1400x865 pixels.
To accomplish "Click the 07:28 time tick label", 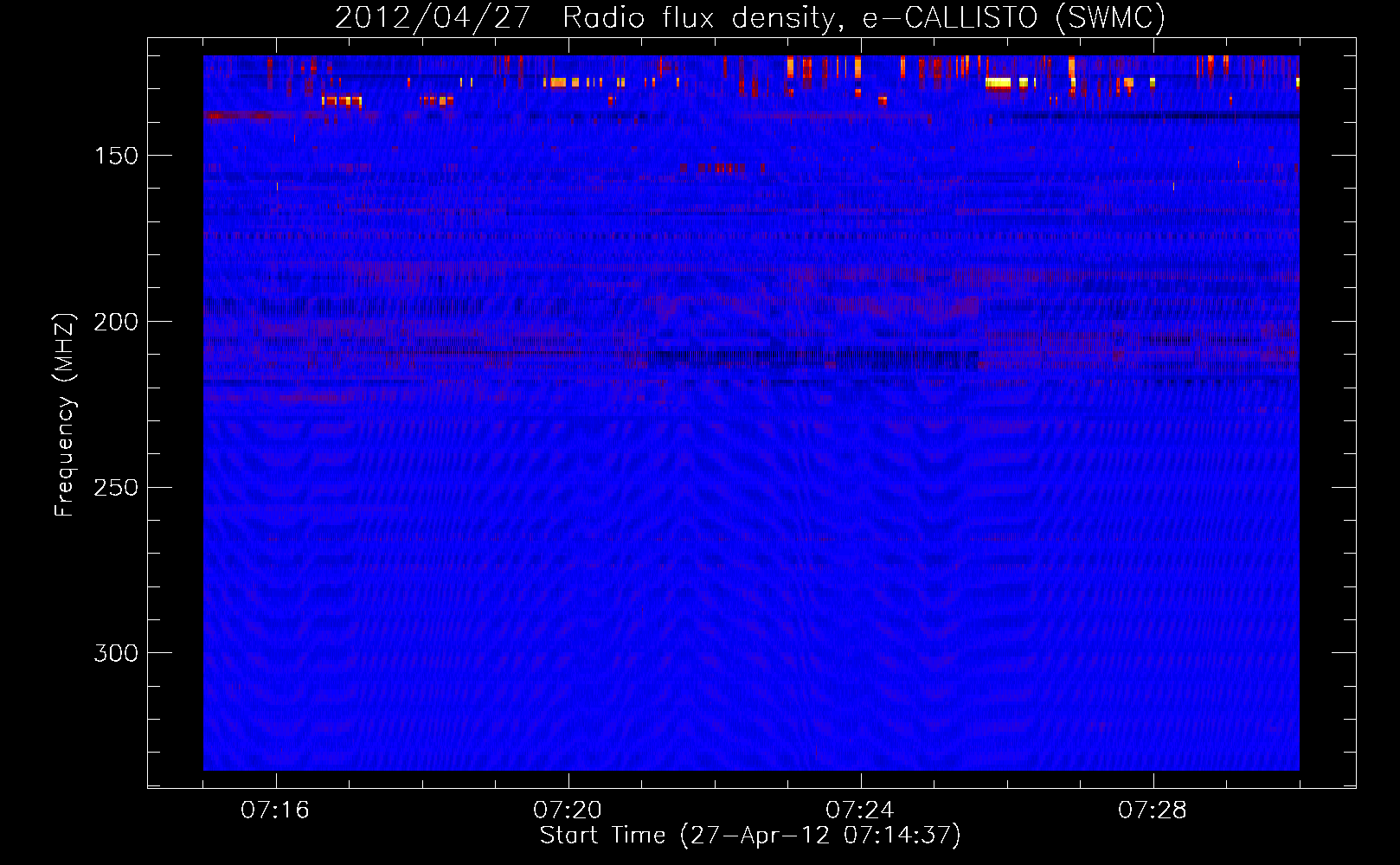I will point(1153,811).
